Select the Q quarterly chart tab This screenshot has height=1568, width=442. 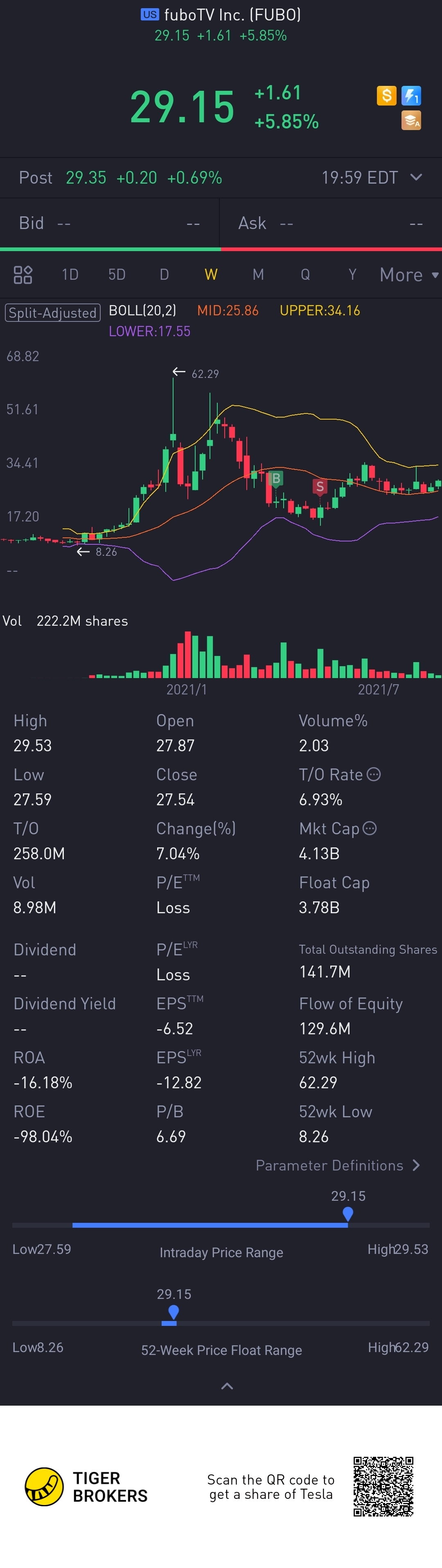click(x=305, y=274)
